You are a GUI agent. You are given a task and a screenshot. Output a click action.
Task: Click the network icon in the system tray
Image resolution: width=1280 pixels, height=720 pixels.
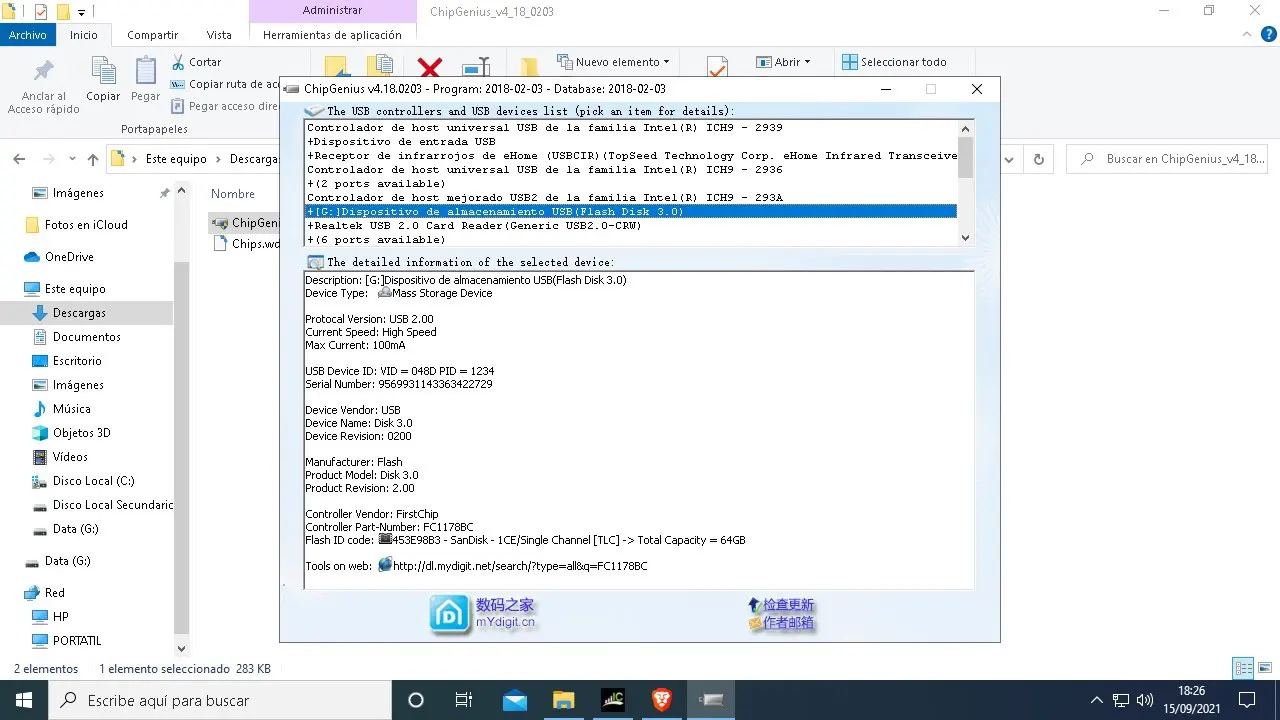click(1122, 700)
